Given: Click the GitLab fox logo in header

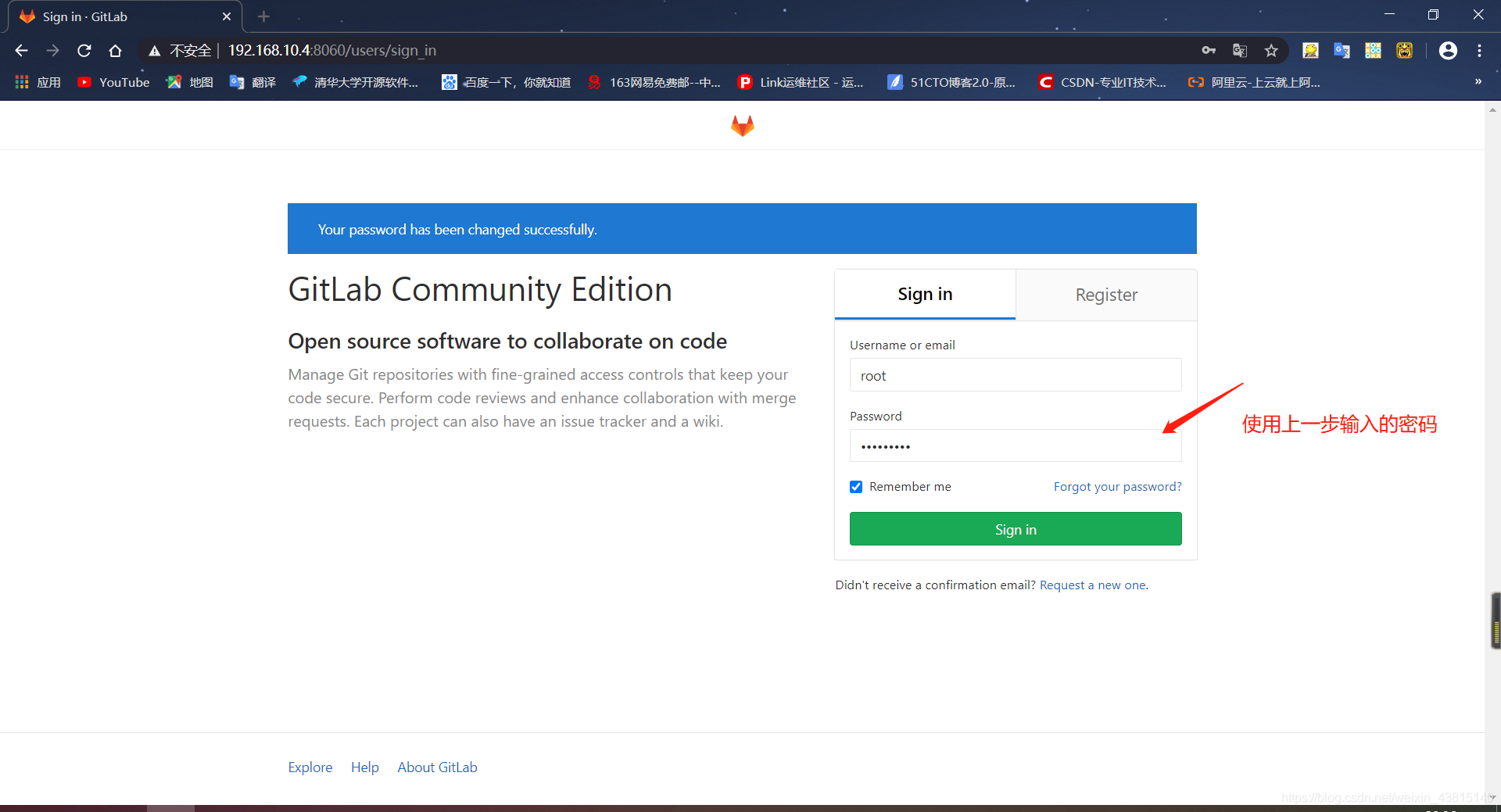Looking at the screenshot, I should pos(742,125).
